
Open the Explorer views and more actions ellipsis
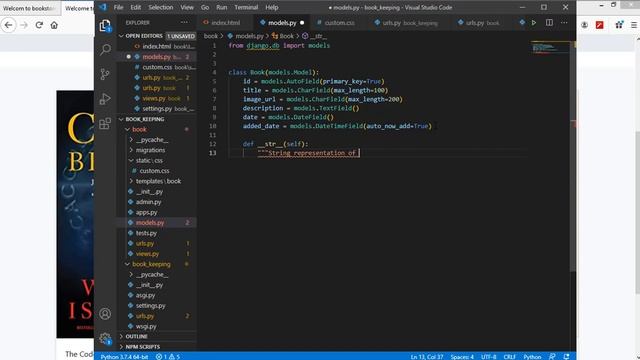(184, 22)
